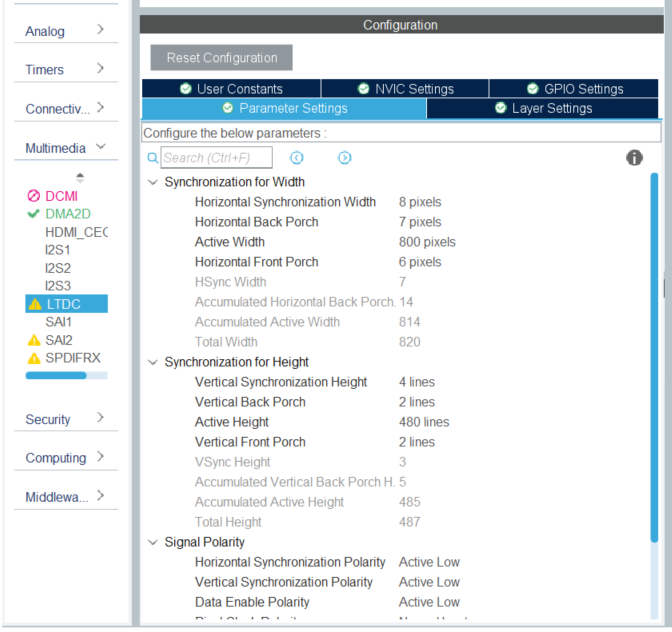Click the Accumulated Active Height value 485
672x632 pixels.
tap(410, 502)
